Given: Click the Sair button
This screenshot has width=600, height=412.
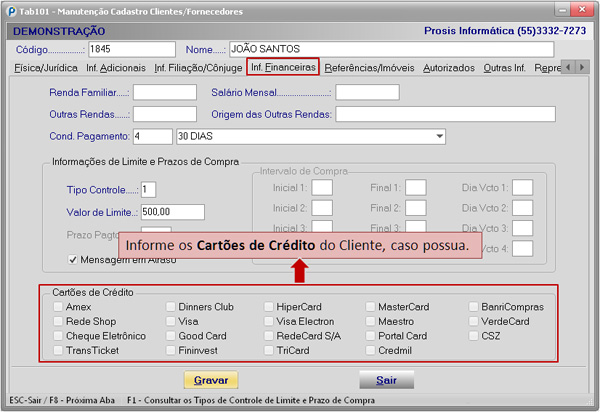Looking at the screenshot, I should tap(386, 380).
